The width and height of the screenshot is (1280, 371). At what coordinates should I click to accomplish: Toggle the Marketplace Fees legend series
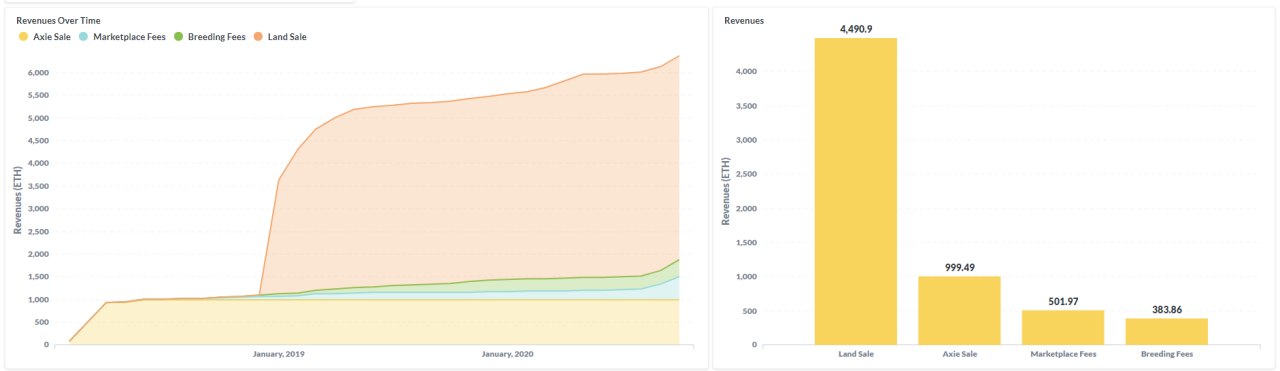click(x=122, y=37)
